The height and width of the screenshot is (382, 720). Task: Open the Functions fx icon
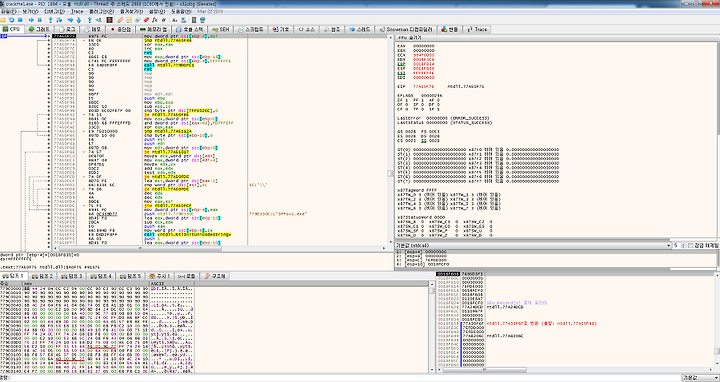point(155,20)
